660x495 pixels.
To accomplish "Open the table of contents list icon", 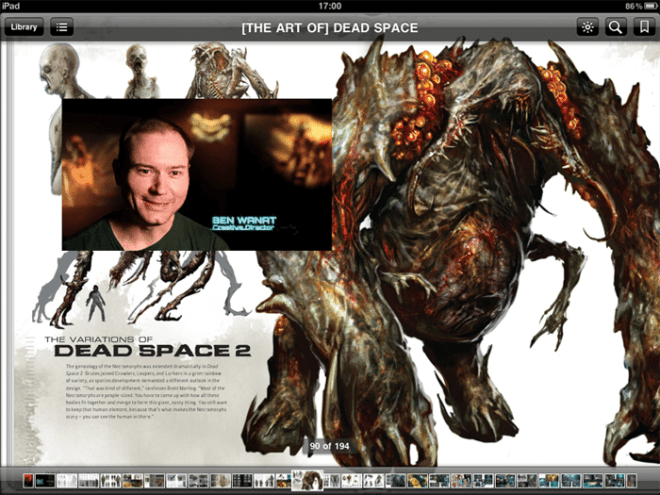I will click(x=62, y=27).
